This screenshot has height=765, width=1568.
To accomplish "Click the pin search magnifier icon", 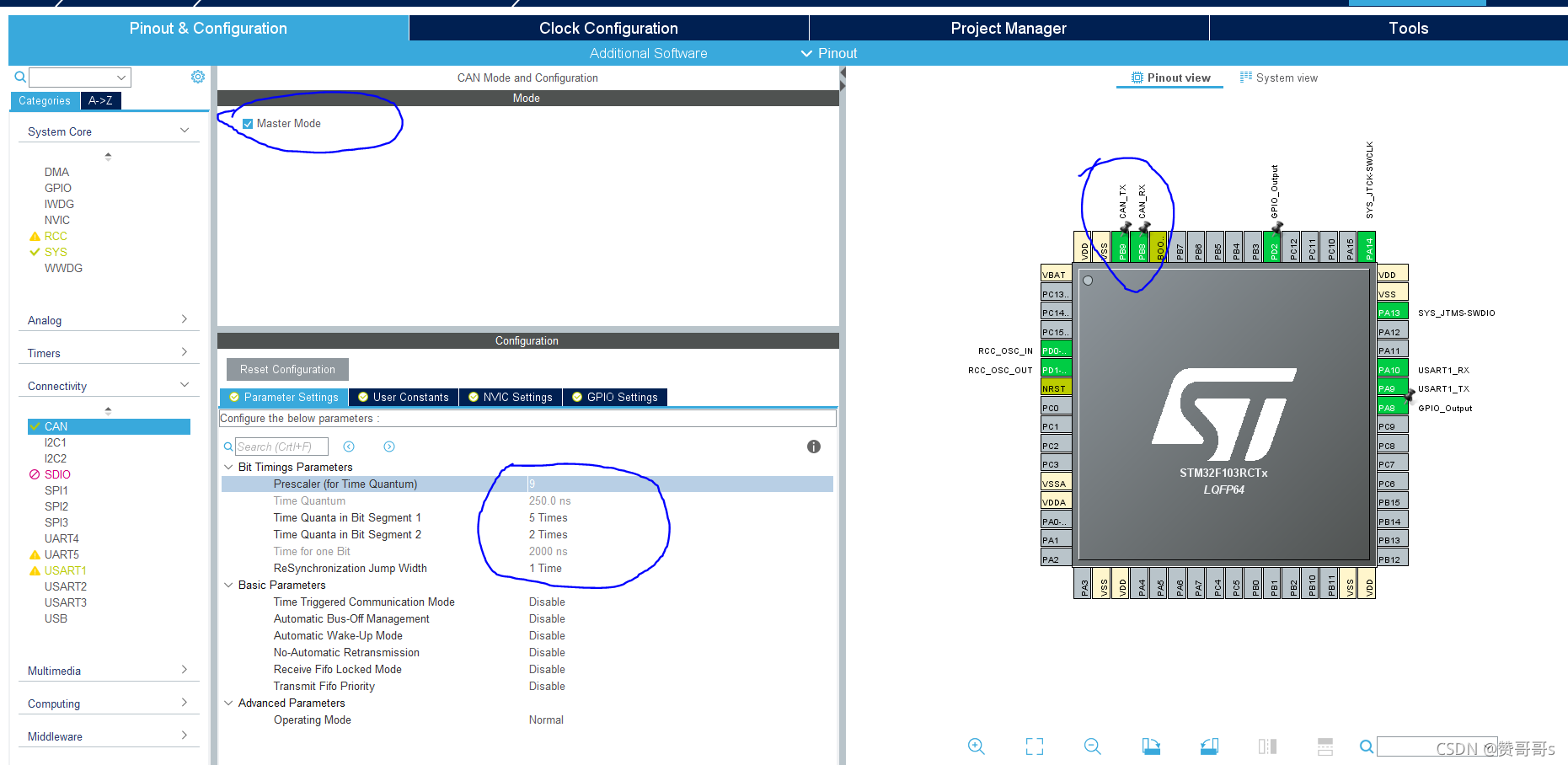I will [1367, 746].
